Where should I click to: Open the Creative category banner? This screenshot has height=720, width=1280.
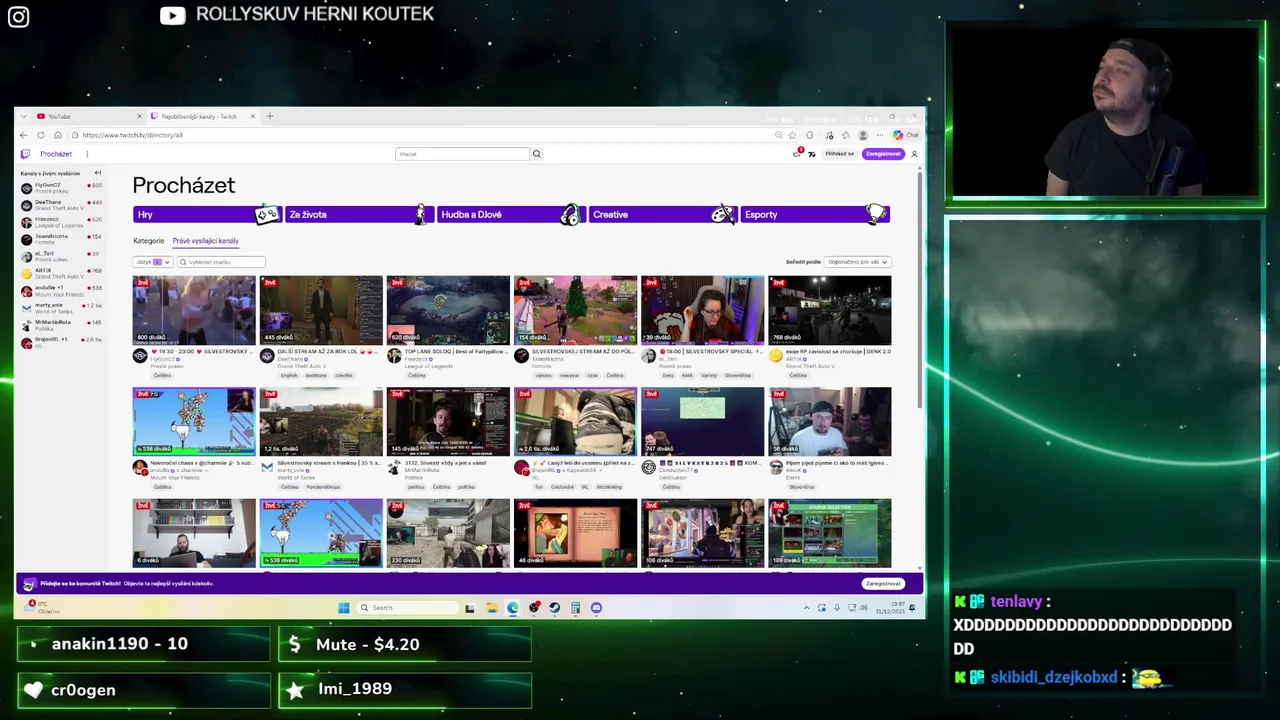pyautogui.click(x=663, y=214)
